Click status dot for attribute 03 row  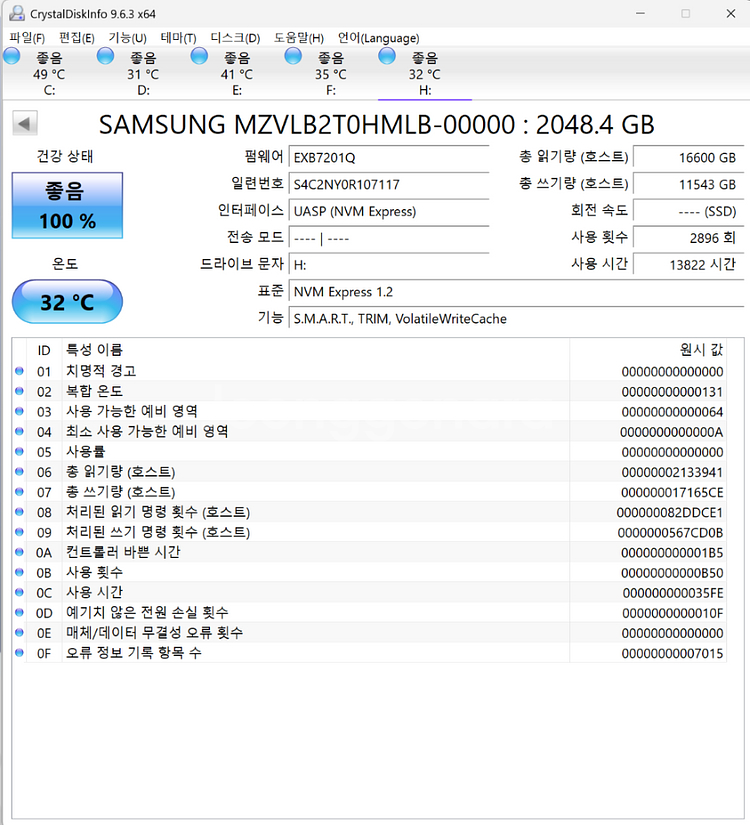(19, 411)
